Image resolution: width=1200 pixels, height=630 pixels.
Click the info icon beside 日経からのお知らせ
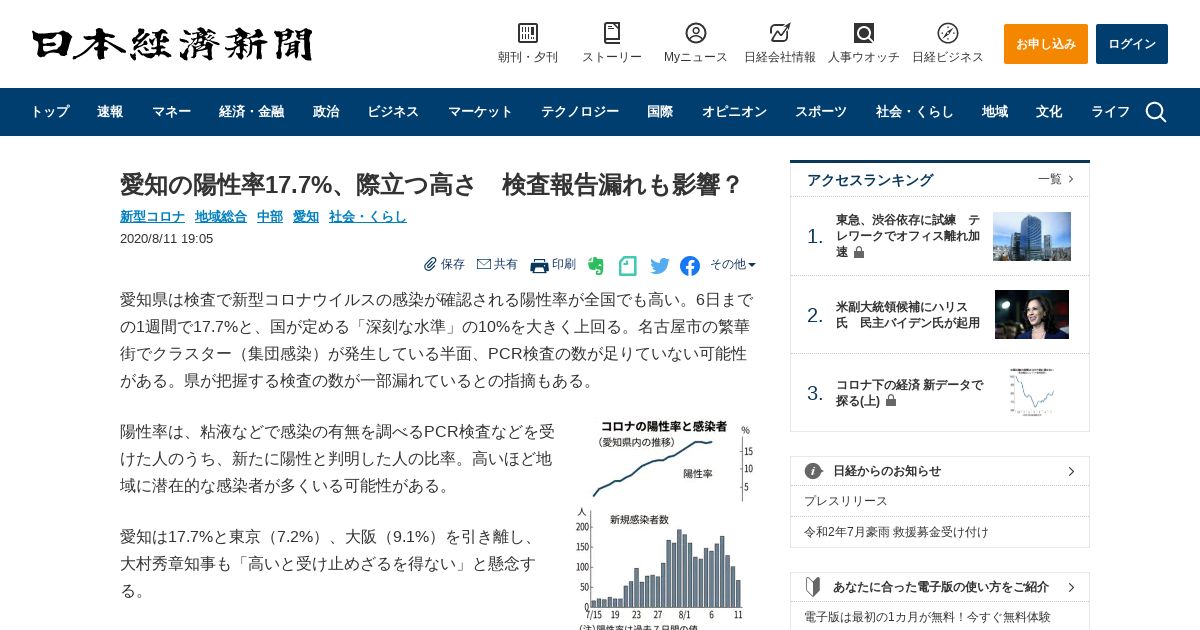[813, 471]
